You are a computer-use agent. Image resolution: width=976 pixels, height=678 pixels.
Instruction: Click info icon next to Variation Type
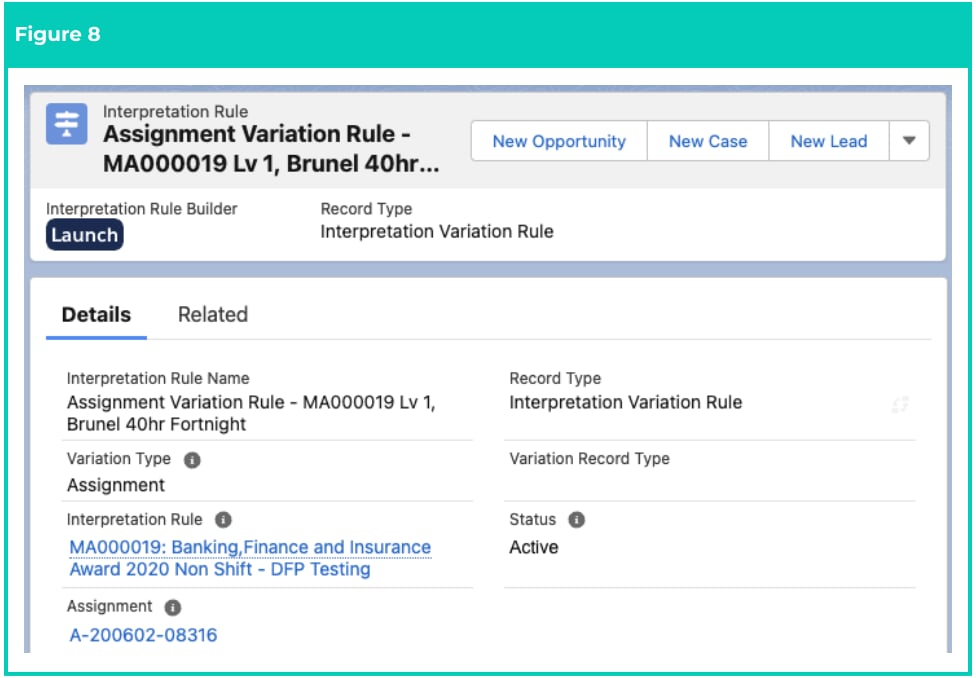[192, 460]
